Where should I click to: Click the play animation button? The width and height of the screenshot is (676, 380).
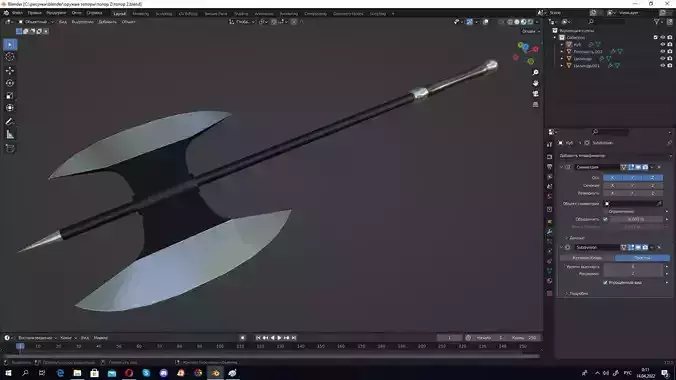pyautogui.click(x=279, y=338)
